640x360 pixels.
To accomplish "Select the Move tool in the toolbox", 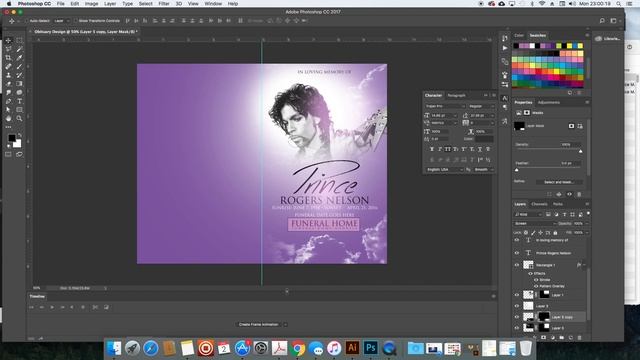I will point(8,40).
